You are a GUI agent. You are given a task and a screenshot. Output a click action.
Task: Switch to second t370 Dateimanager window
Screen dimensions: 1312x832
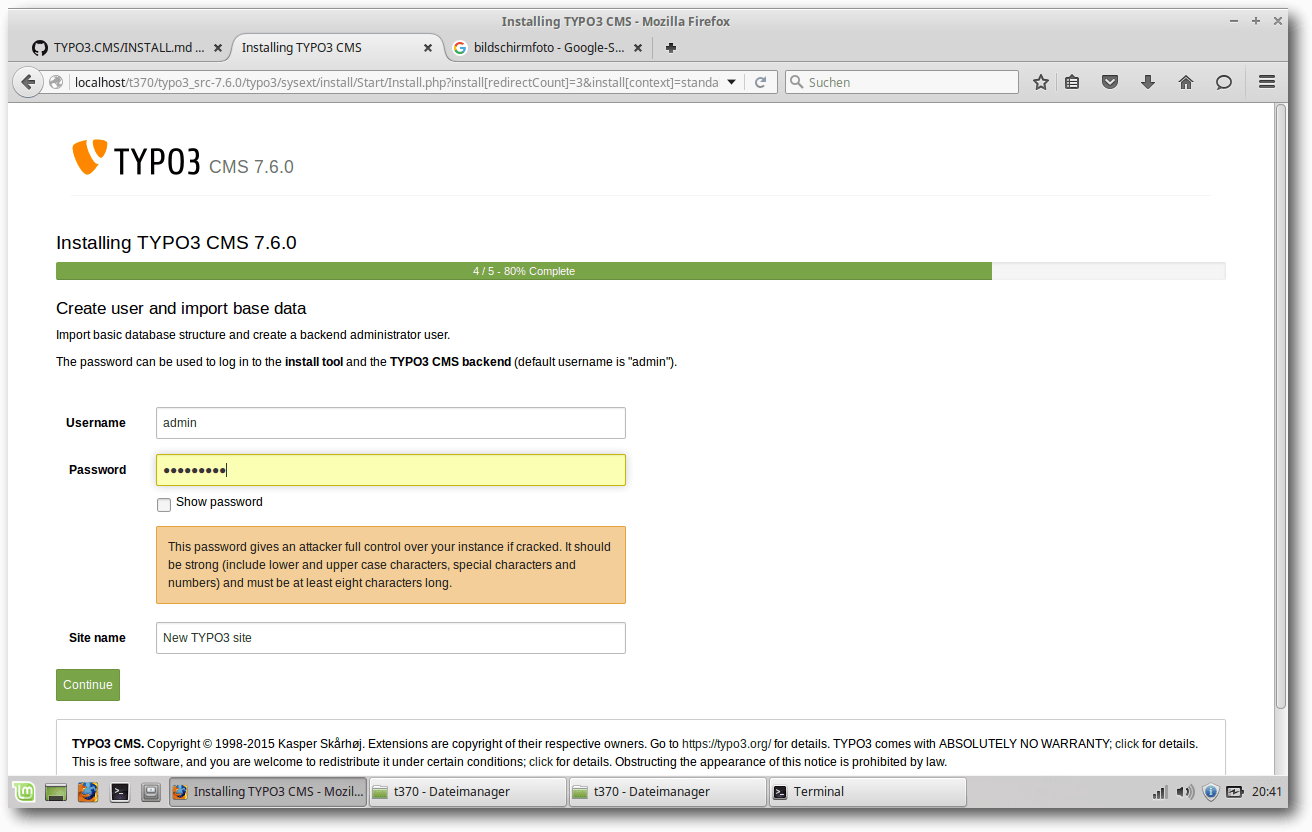coord(667,792)
